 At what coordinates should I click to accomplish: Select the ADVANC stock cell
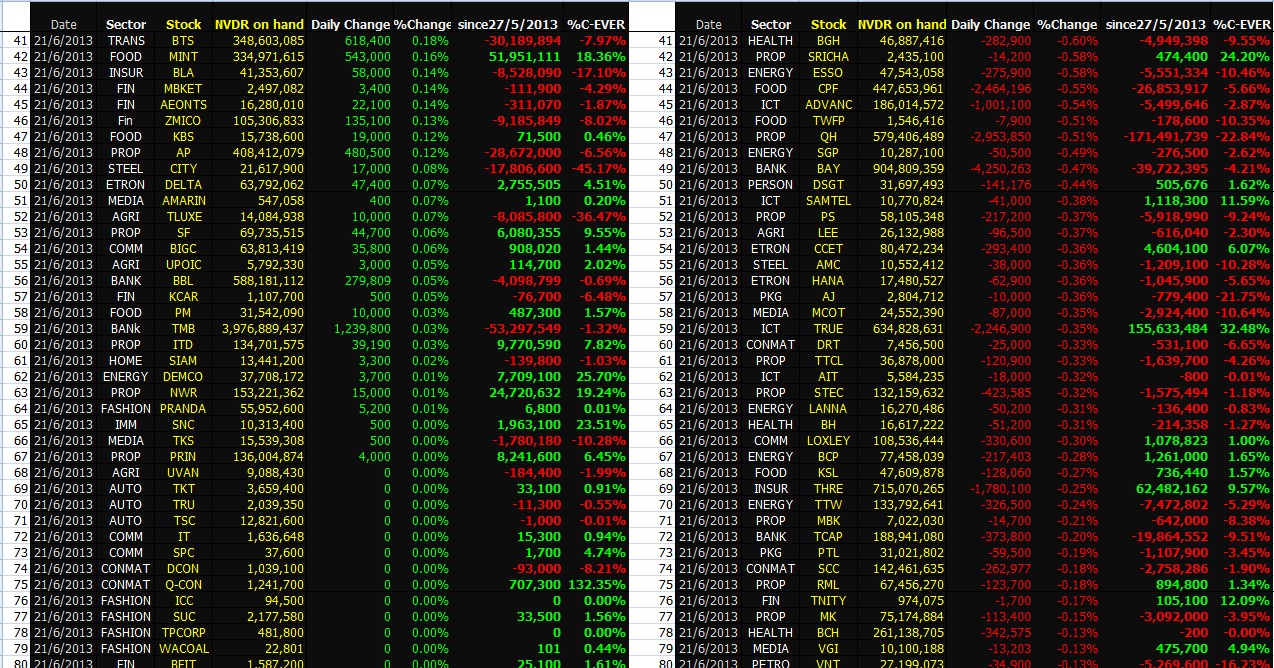click(828, 105)
